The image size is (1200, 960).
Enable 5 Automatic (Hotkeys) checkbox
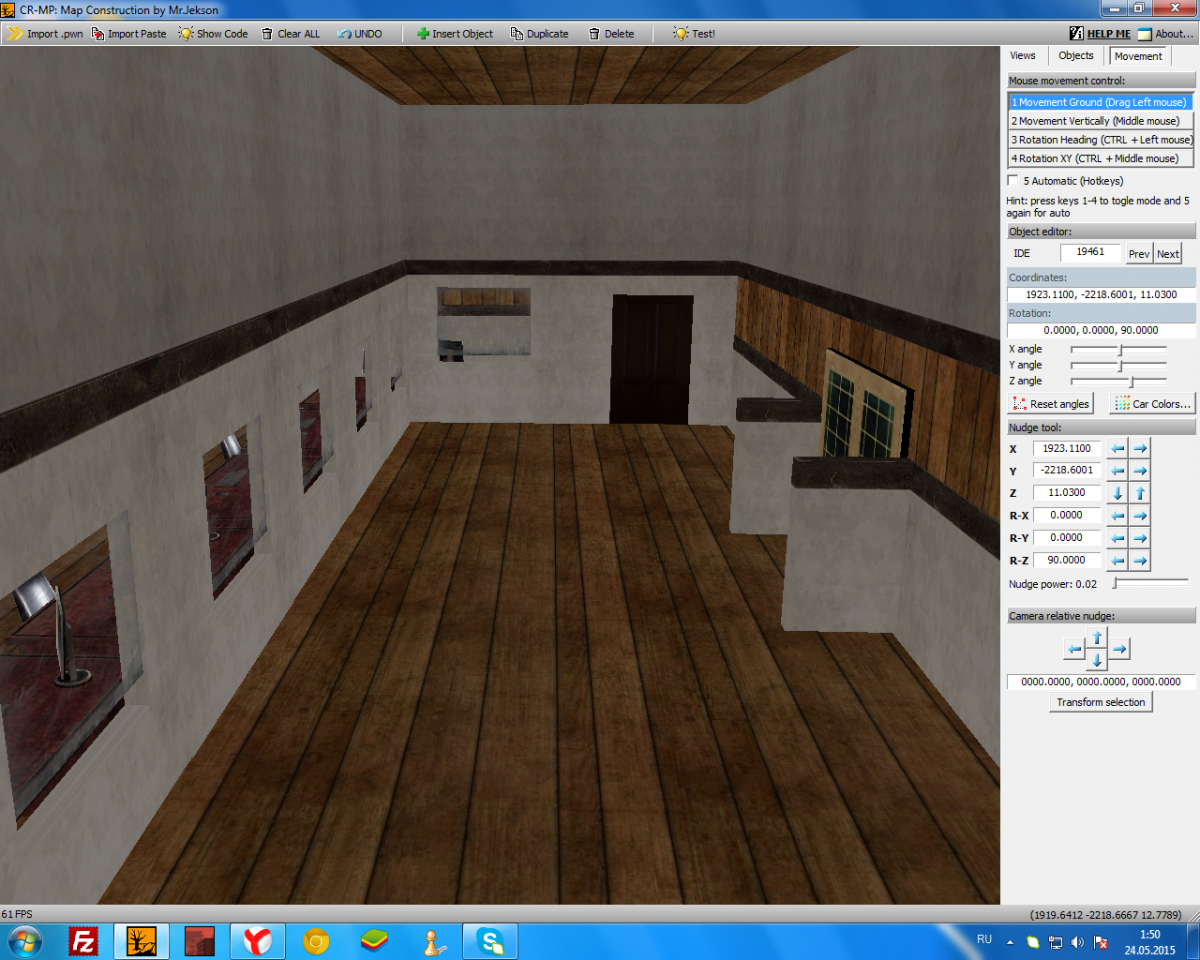coord(1014,181)
